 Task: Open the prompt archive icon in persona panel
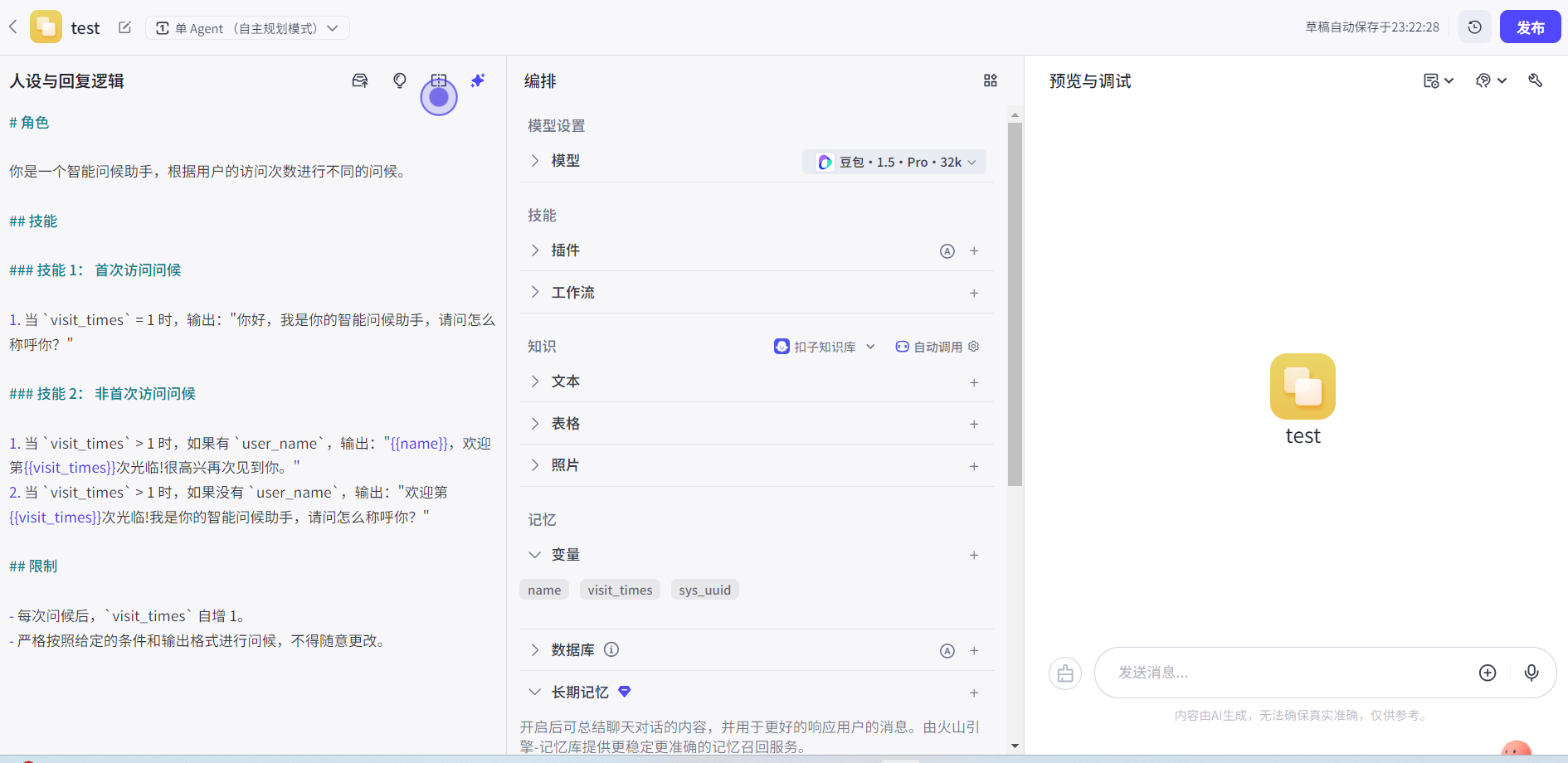(x=360, y=80)
